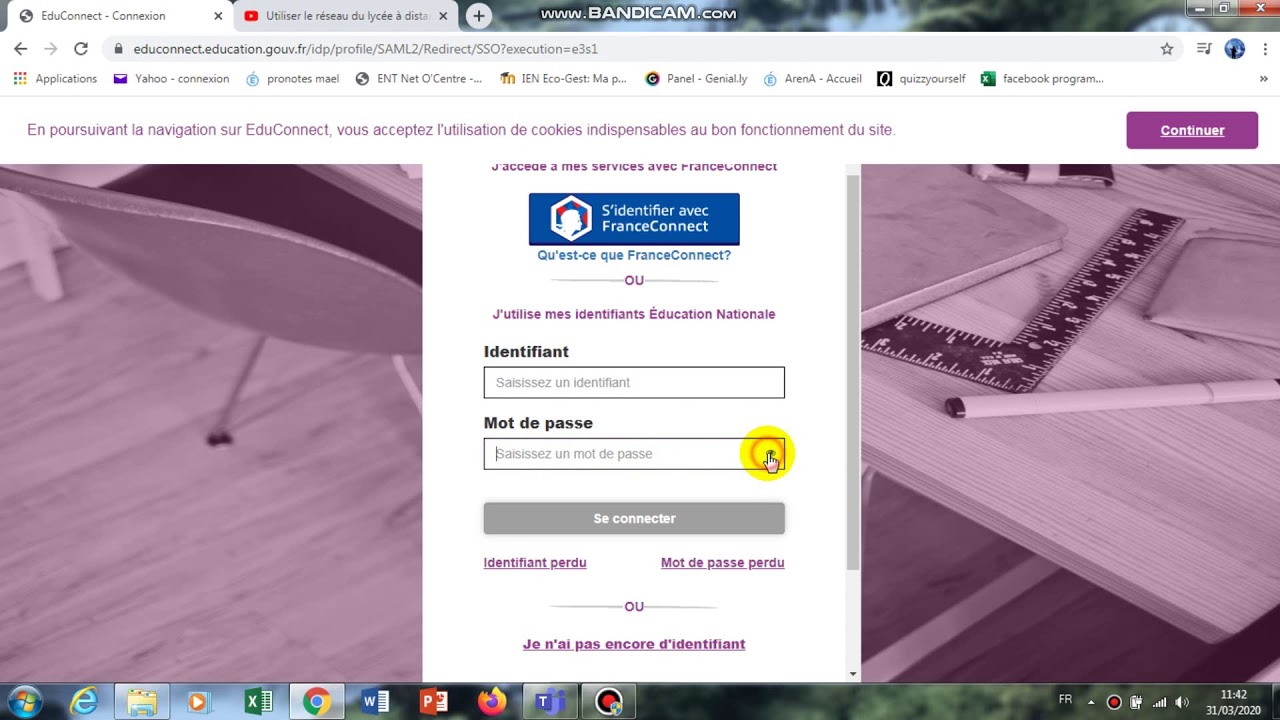The width and height of the screenshot is (1280, 720).
Task: Open the Windows Start menu
Action: pos(25,702)
